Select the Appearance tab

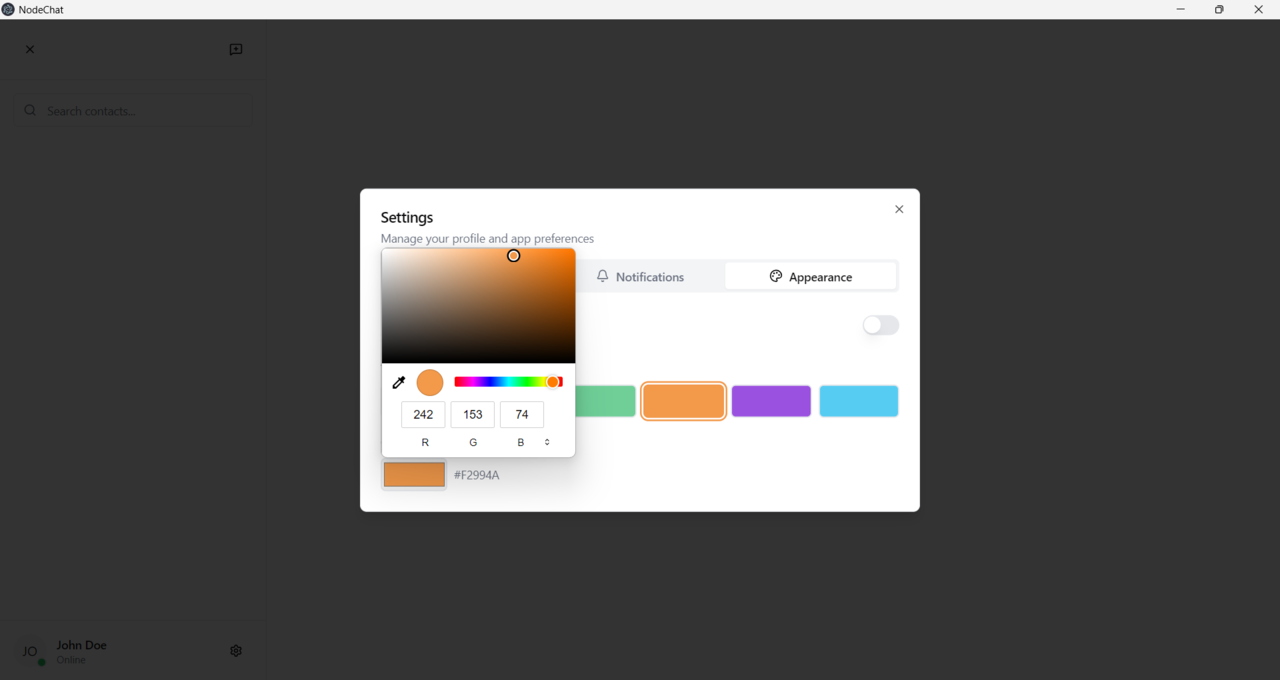pos(811,277)
